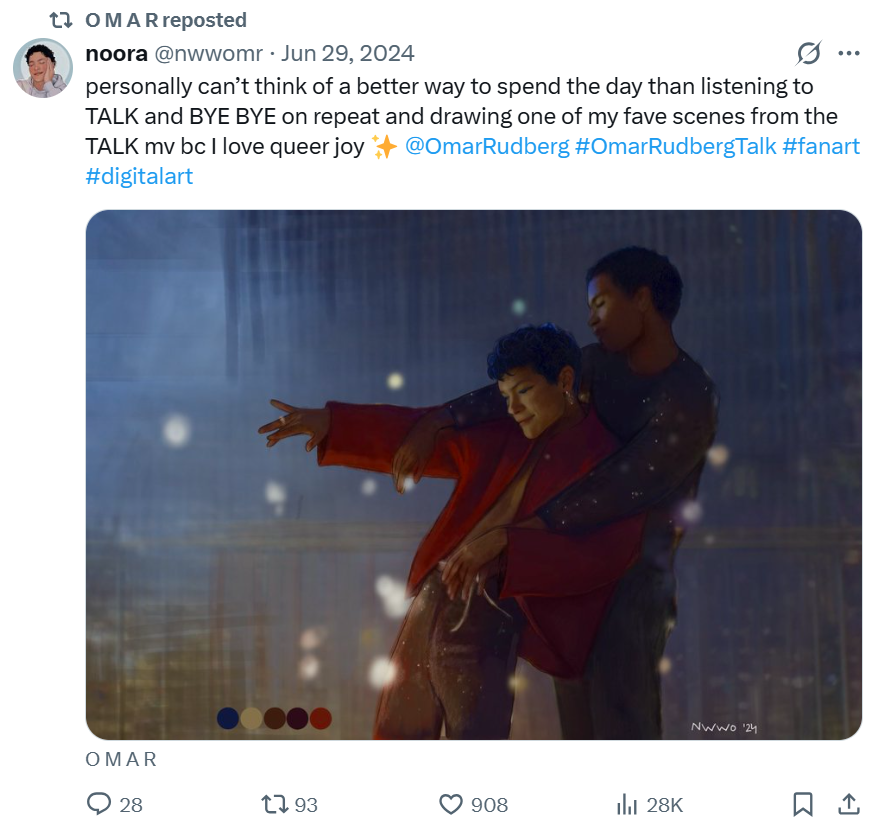880x832 pixels.
Task: Click the small repost icon beside 'O M A R reposted'
Action: coord(61,20)
